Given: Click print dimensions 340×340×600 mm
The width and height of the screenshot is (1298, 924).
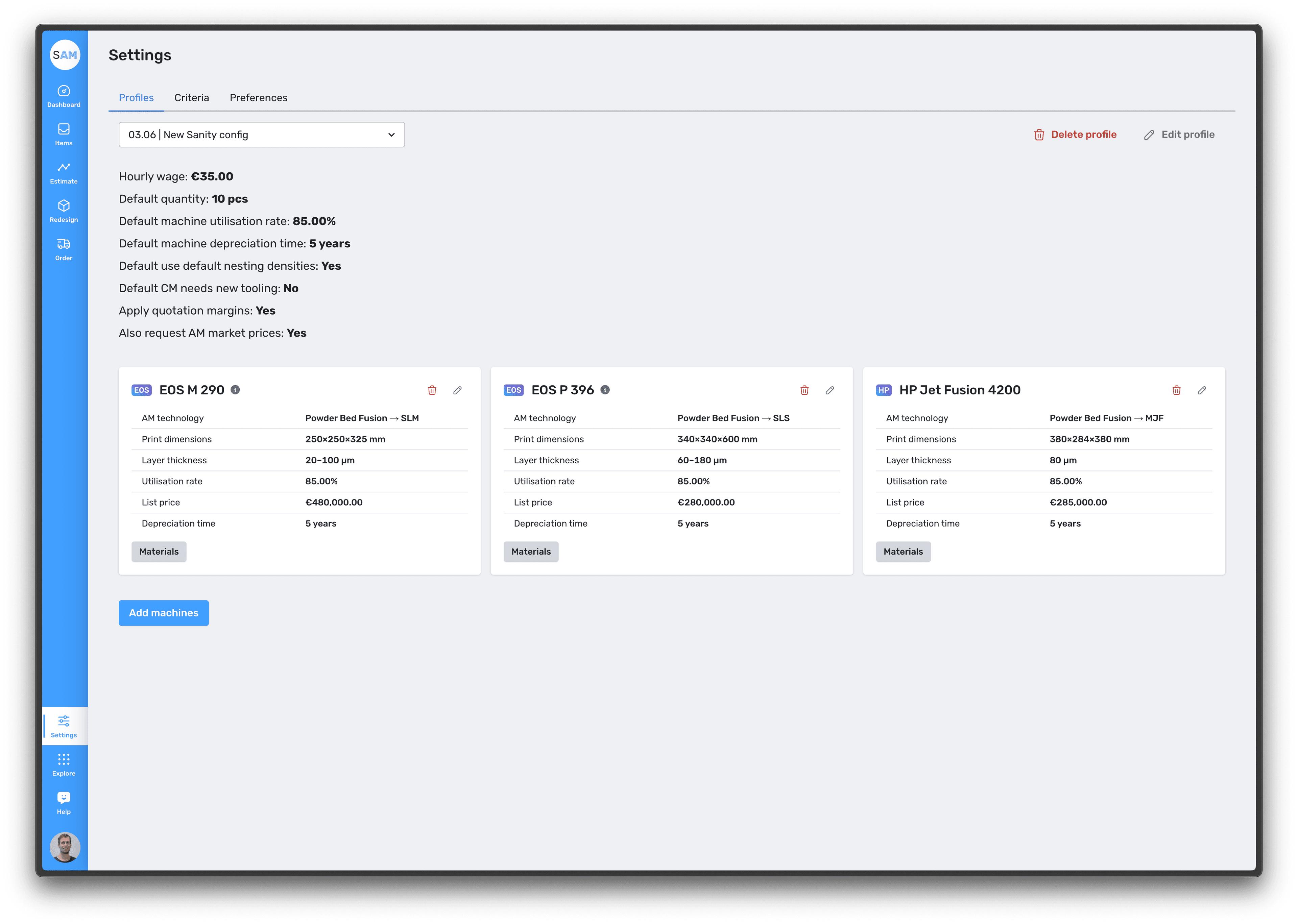Looking at the screenshot, I should coord(717,439).
